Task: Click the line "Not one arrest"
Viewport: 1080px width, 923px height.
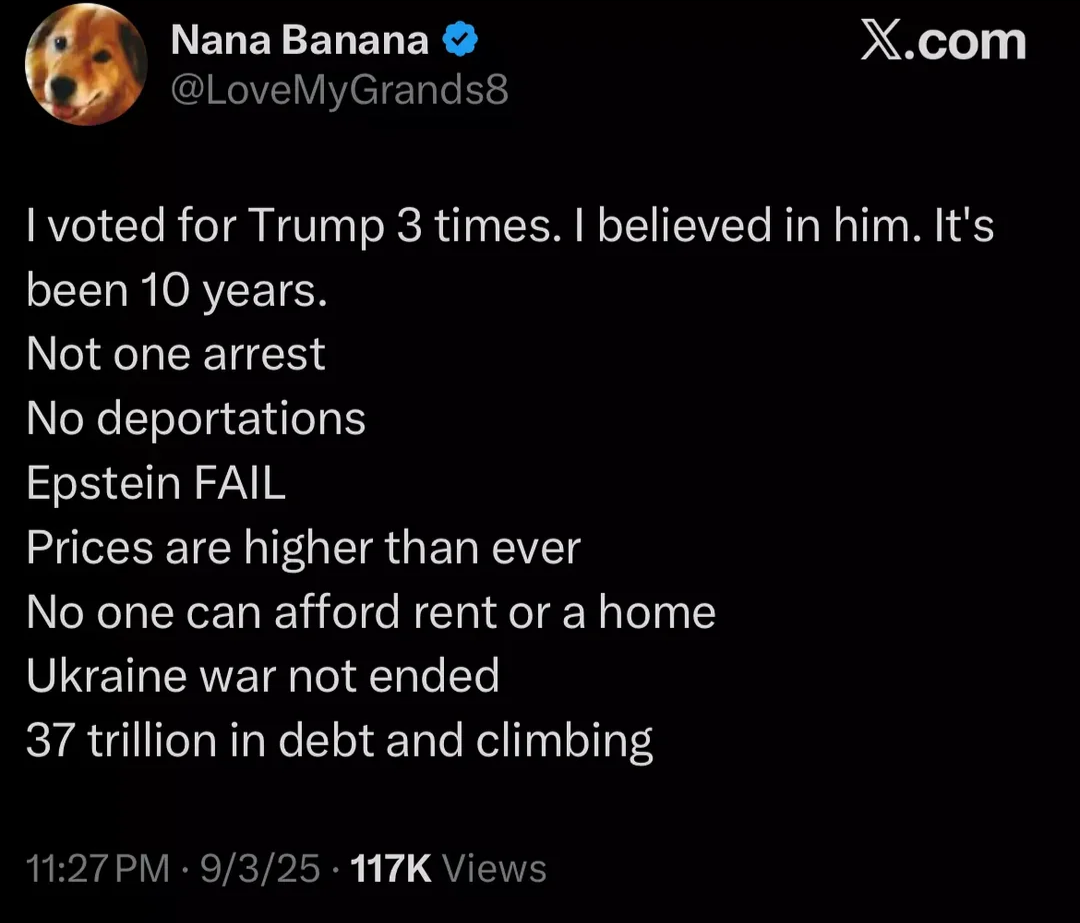Action: 176,354
